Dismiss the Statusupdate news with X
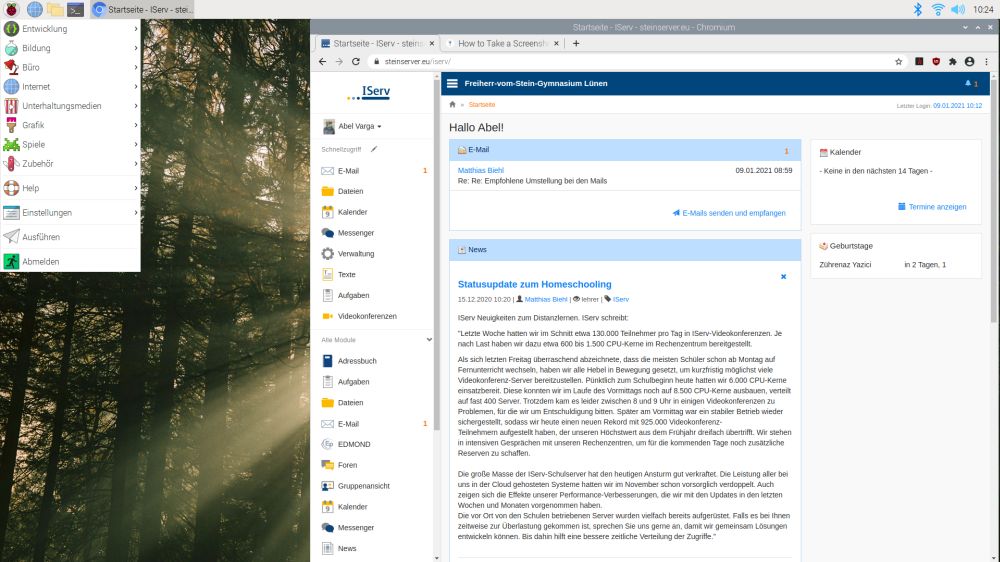1000x562 pixels. coord(783,277)
